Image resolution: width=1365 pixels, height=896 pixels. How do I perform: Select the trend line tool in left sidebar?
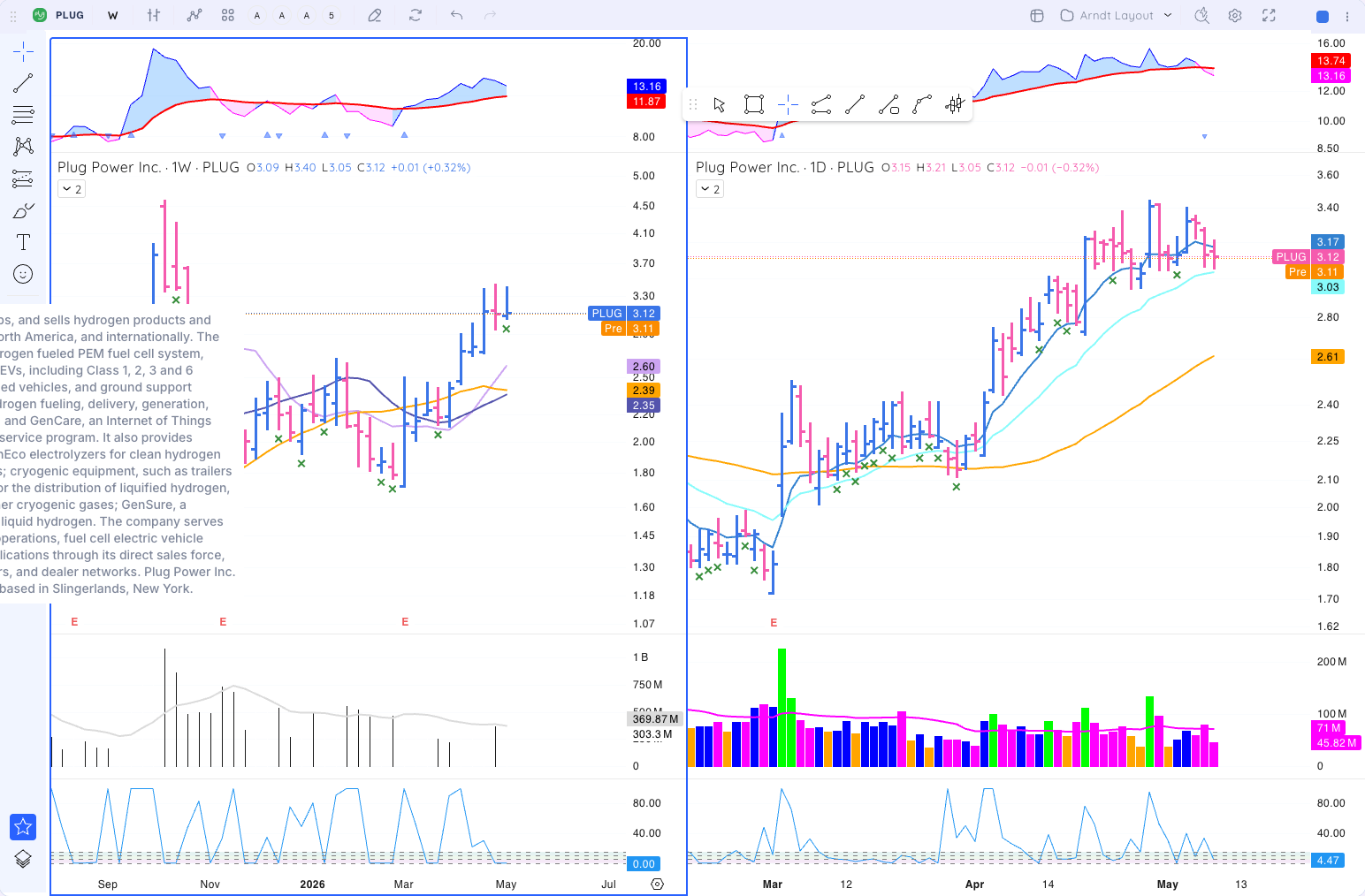(x=23, y=83)
